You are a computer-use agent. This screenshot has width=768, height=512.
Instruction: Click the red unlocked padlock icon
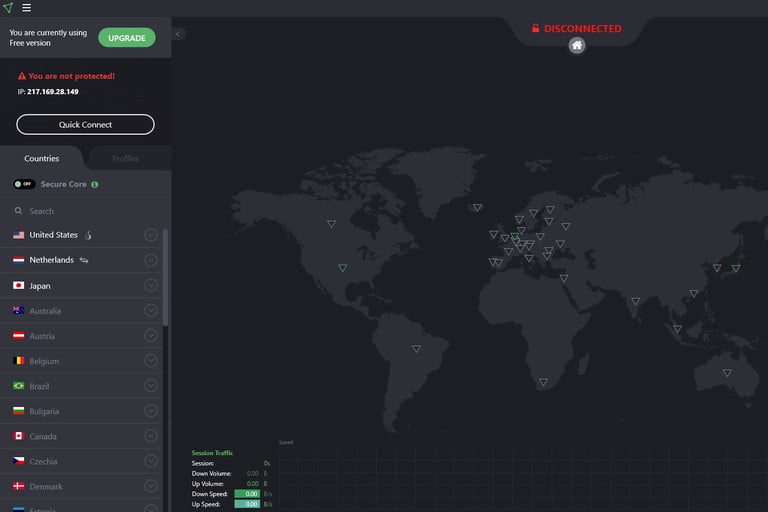536,28
